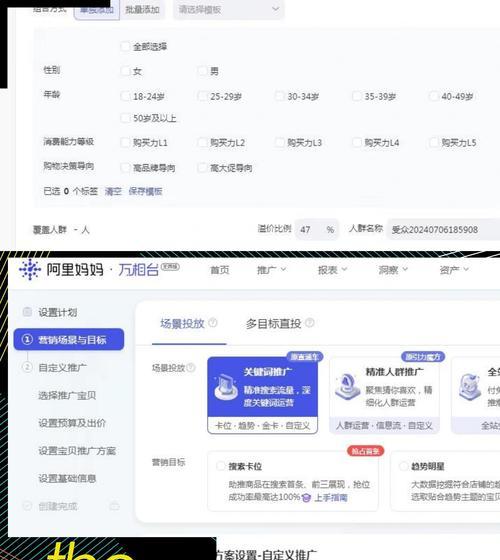The image size is (500, 560).
Task: Select the 50岁及以上 checkbox
Action: (125, 118)
